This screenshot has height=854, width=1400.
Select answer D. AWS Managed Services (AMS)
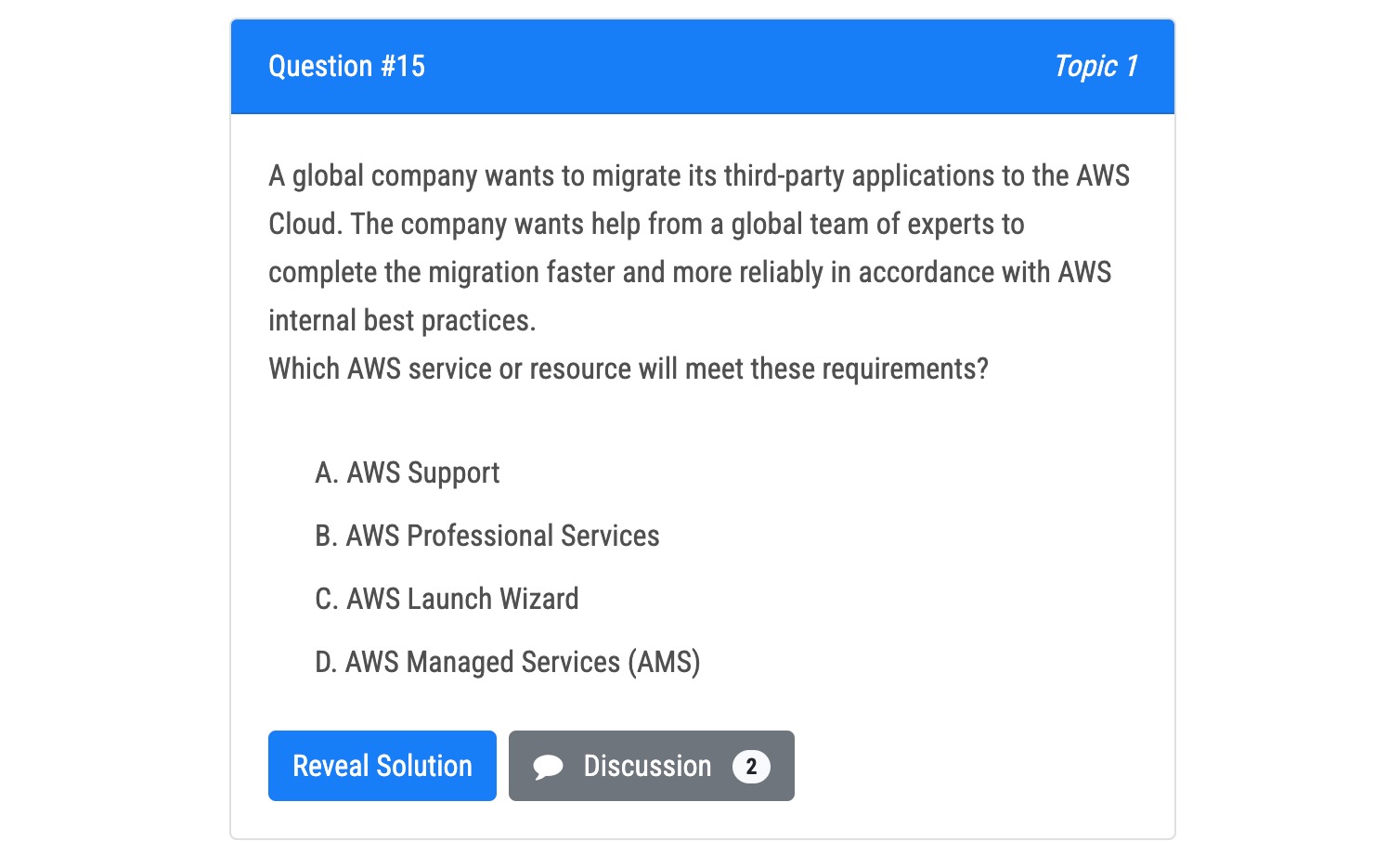(x=507, y=662)
